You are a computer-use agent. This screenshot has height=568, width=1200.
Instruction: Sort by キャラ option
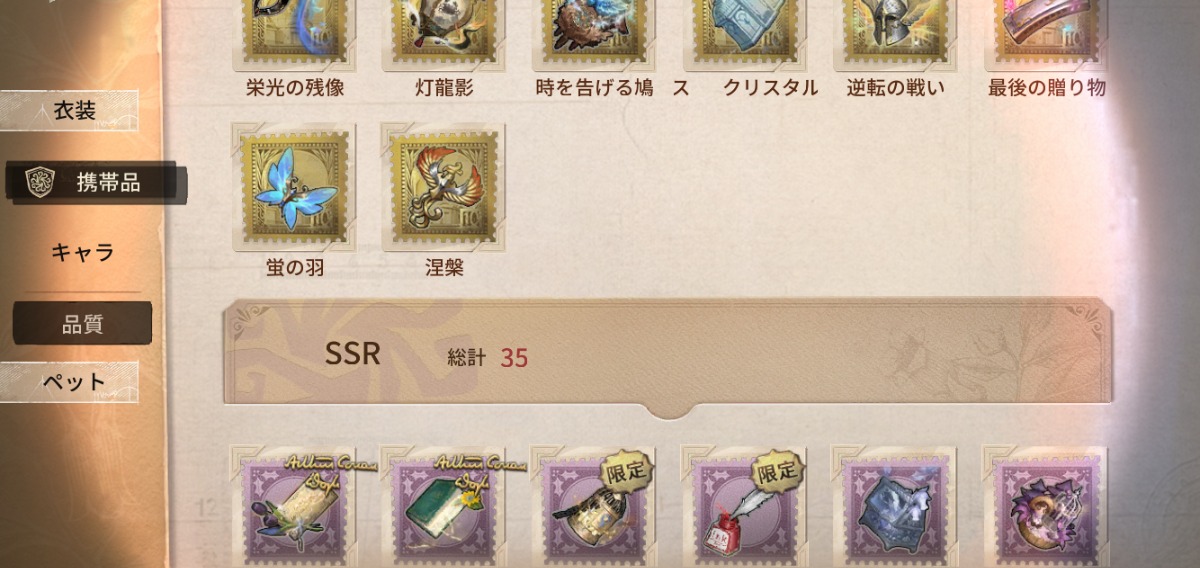[82, 252]
